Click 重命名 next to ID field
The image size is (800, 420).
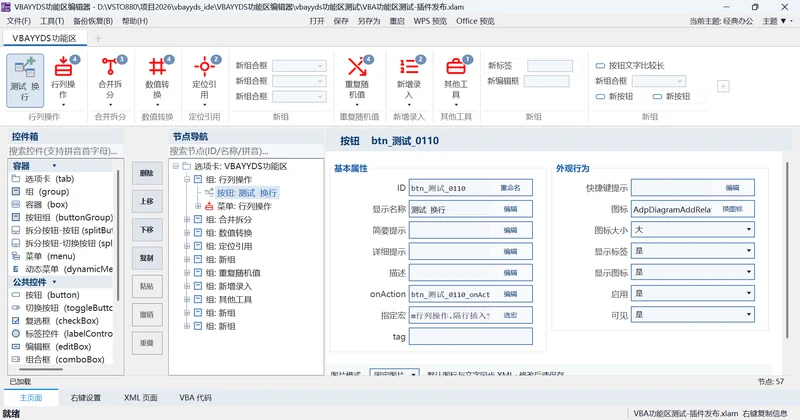[510, 188]
